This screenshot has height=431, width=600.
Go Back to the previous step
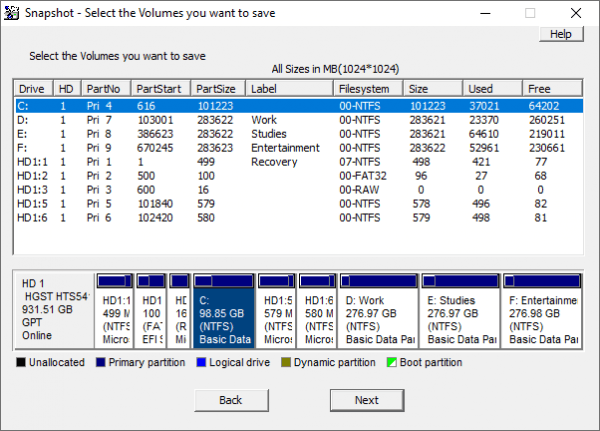tap(231, 400)
